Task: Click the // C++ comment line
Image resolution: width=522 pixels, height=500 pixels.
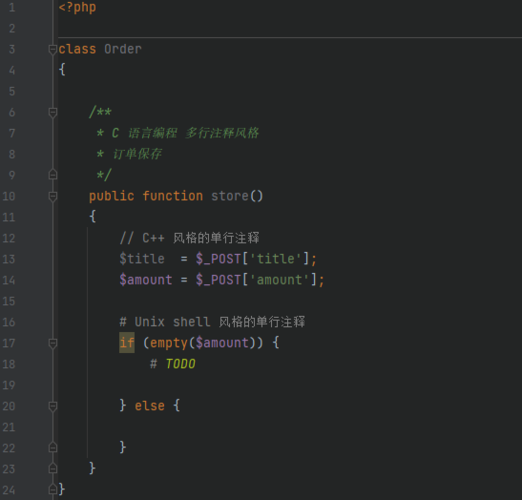Action: click(x=189, y=238)
